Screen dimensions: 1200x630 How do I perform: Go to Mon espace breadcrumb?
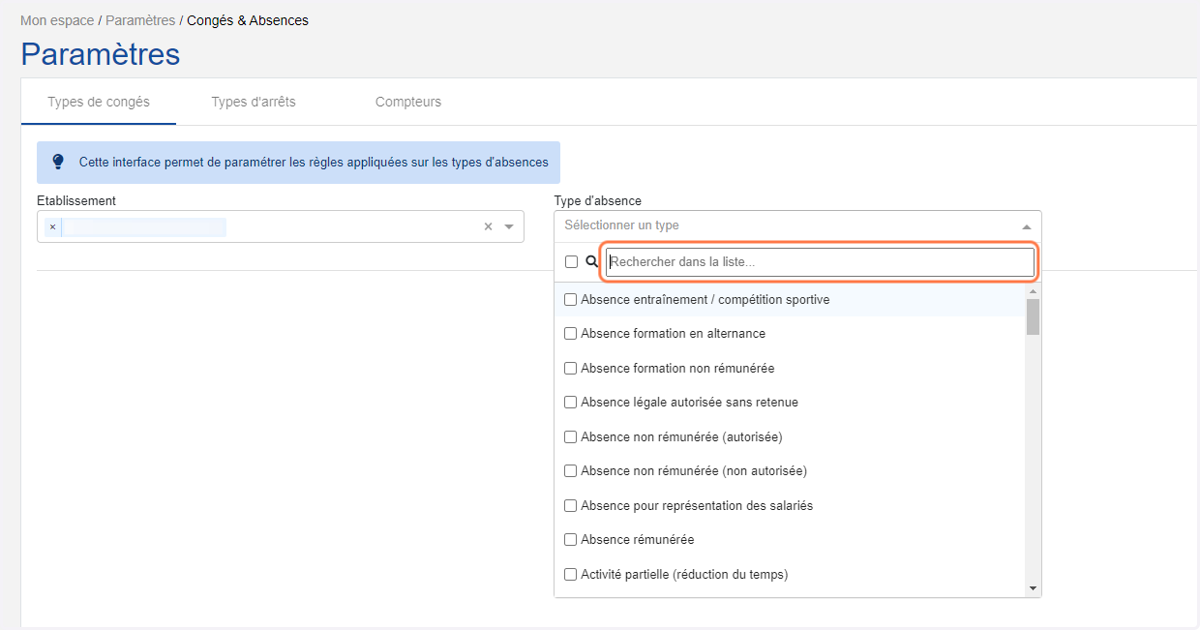pos(57,20)
